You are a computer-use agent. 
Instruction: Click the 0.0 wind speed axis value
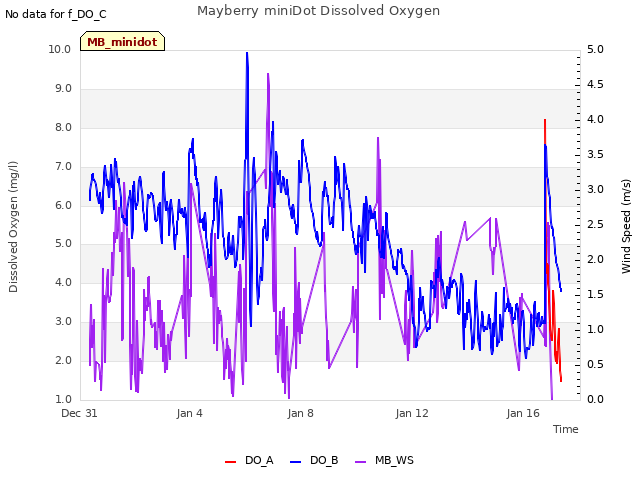click(x=595, y=399)
